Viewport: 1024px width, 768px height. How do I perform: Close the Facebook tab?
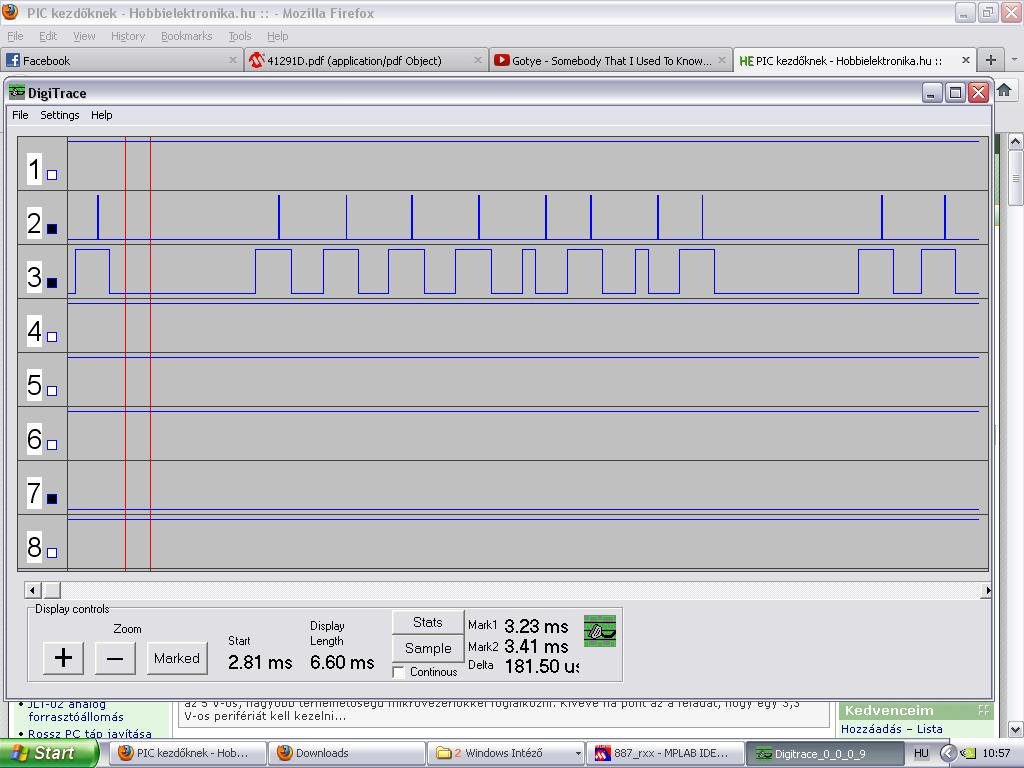[x=232, y=60]
